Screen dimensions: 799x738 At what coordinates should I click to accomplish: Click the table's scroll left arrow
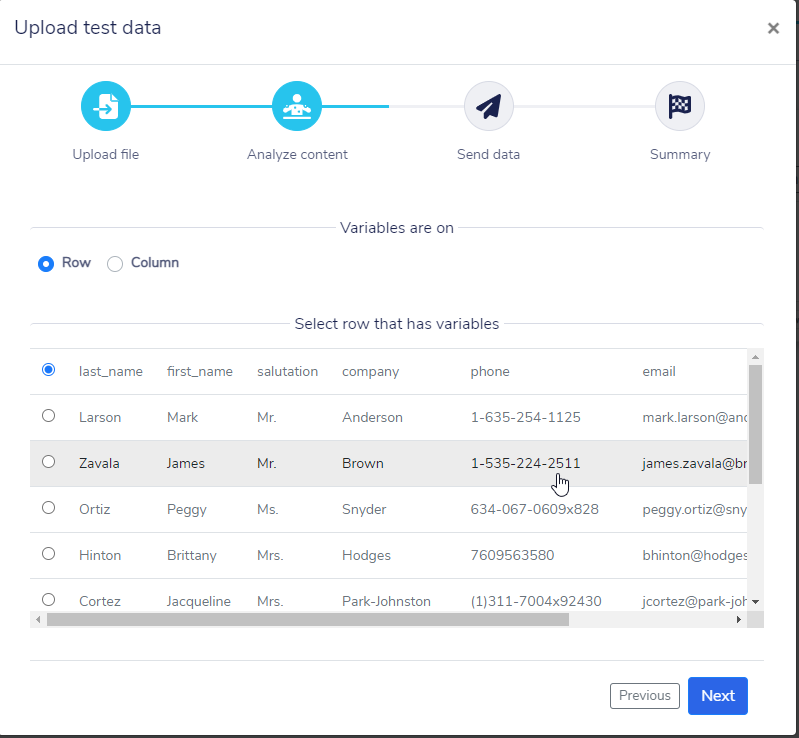pyautogui.click(x=38, y=619)
